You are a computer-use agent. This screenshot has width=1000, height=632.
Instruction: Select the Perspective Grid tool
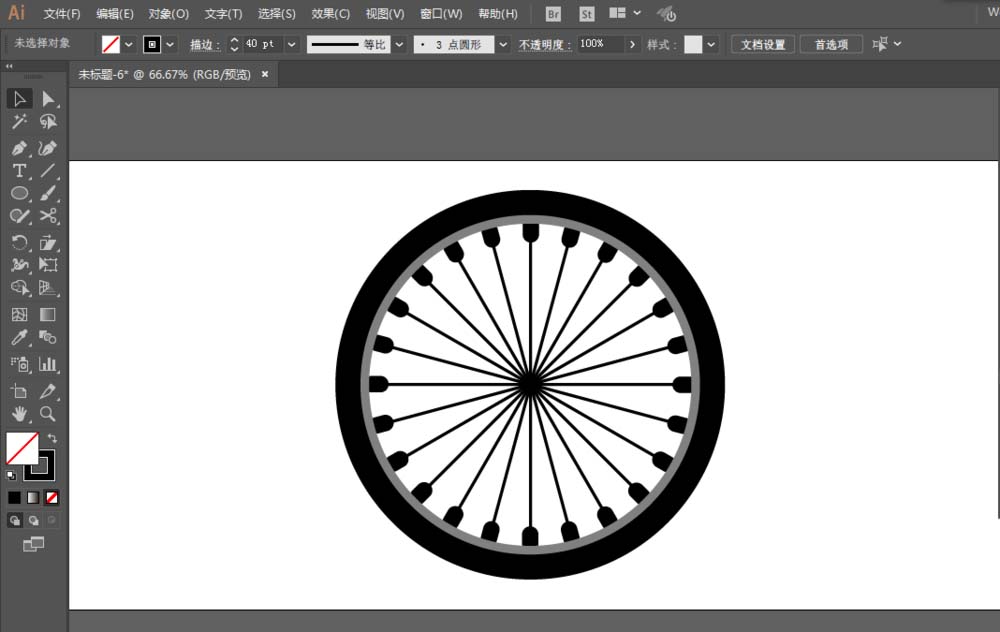[x=48, y=288]
